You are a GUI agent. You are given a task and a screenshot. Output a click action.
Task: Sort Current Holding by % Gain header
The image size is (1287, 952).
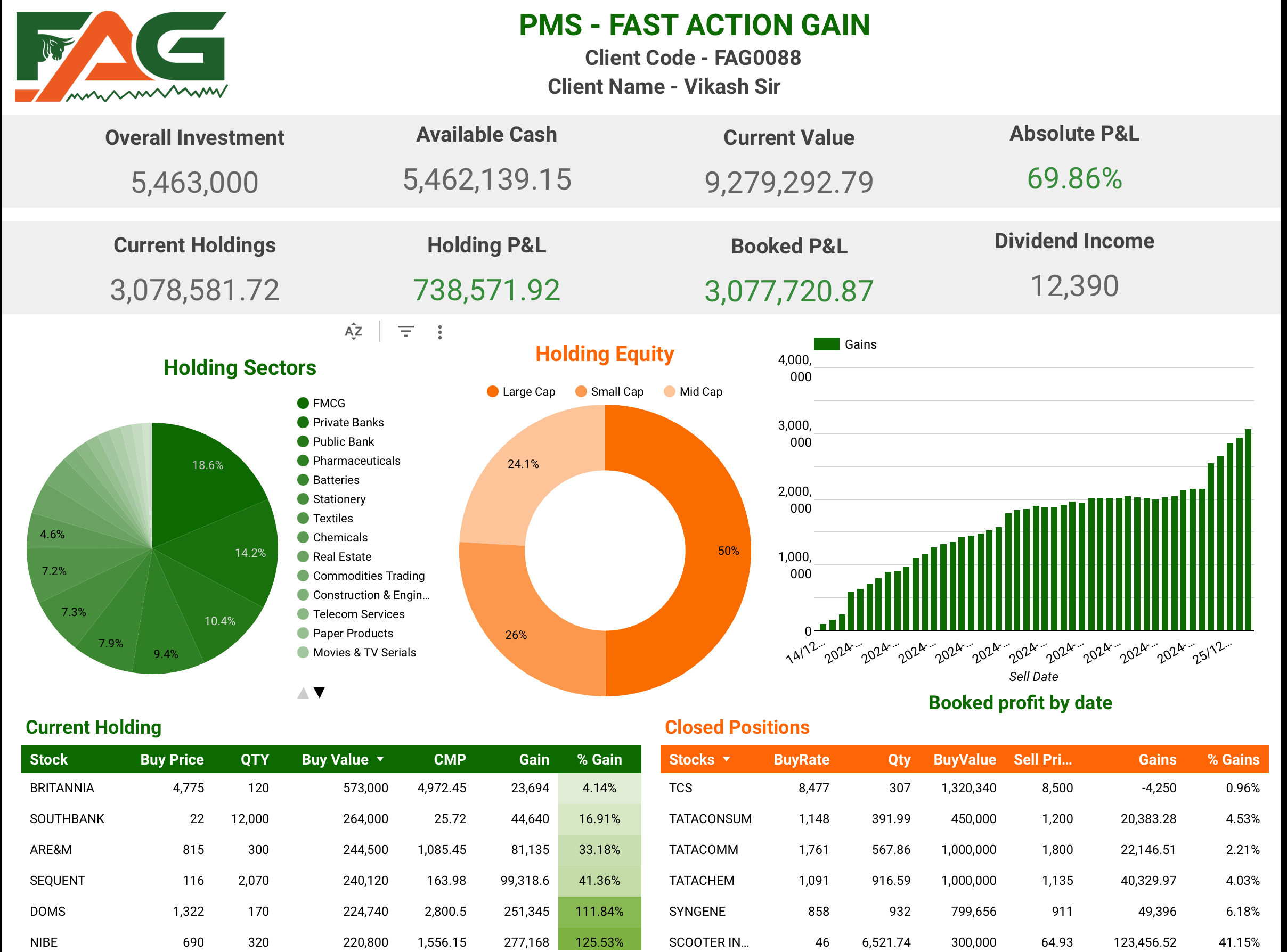[x=599, y=759]
